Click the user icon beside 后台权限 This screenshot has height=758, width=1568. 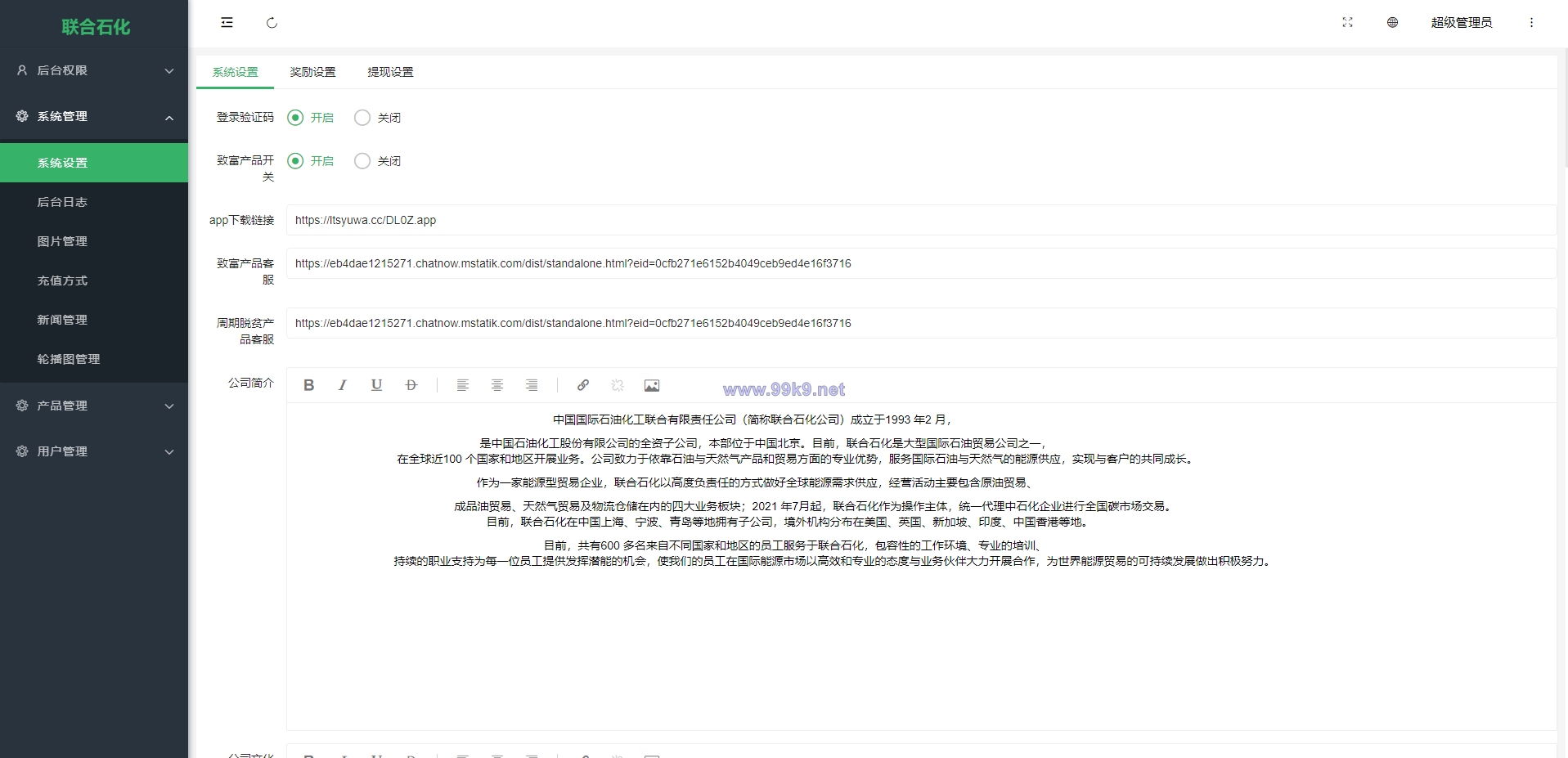(22, 70)
